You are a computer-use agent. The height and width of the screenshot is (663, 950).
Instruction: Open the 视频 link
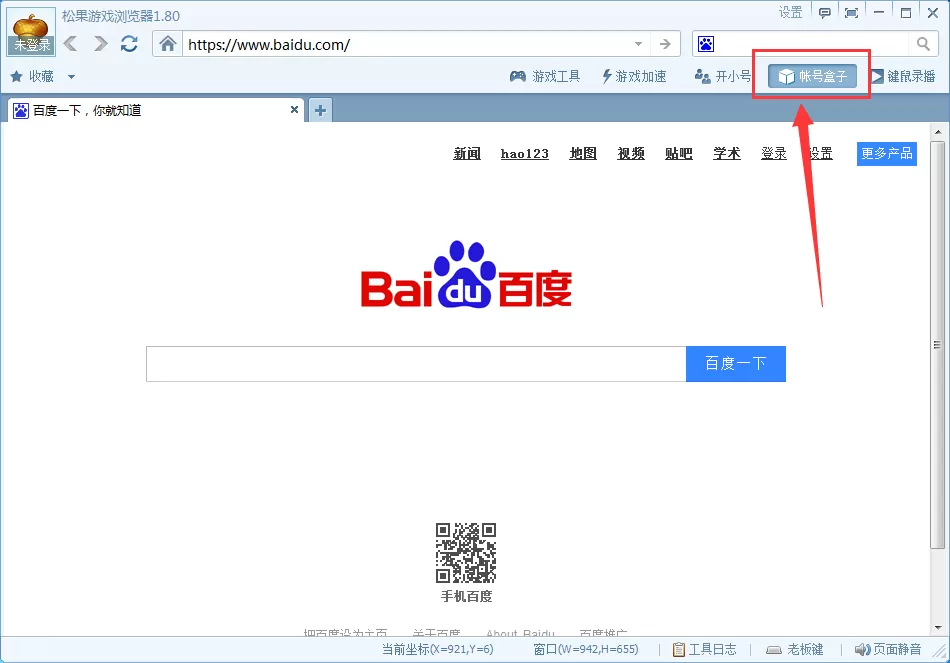pos(631,154)
